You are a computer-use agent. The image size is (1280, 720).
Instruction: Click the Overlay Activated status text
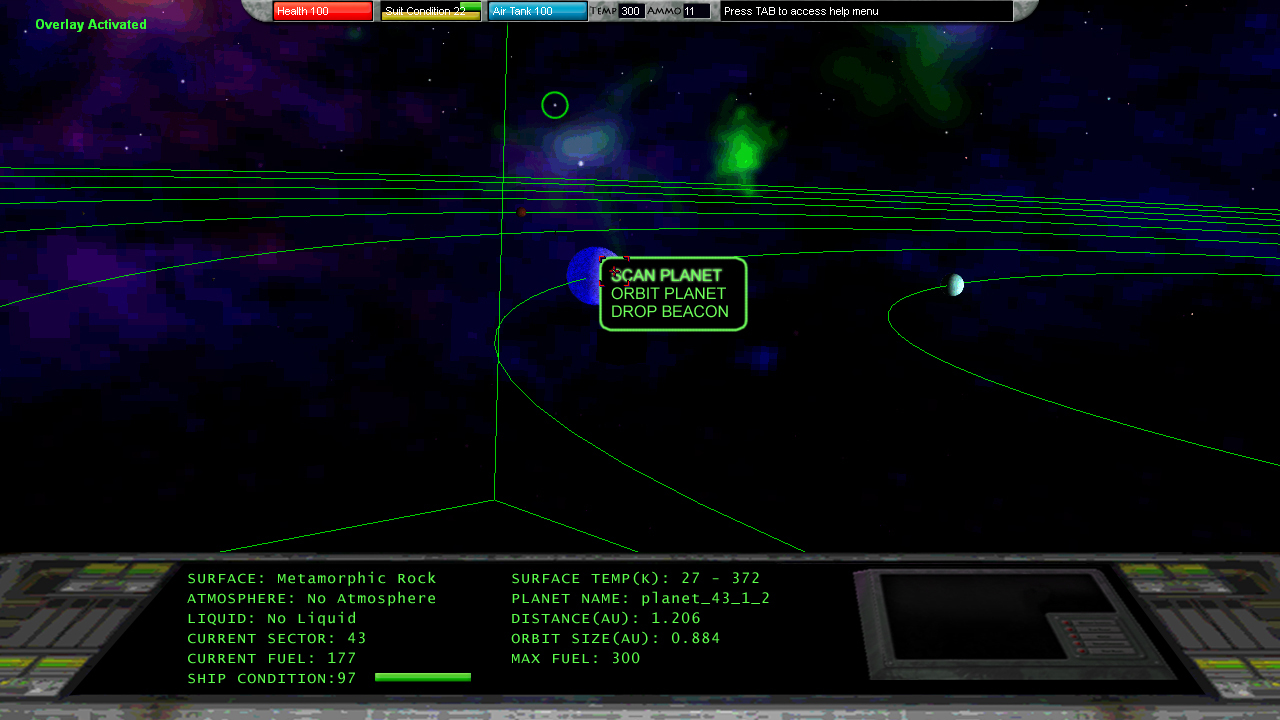click(91, 25)
